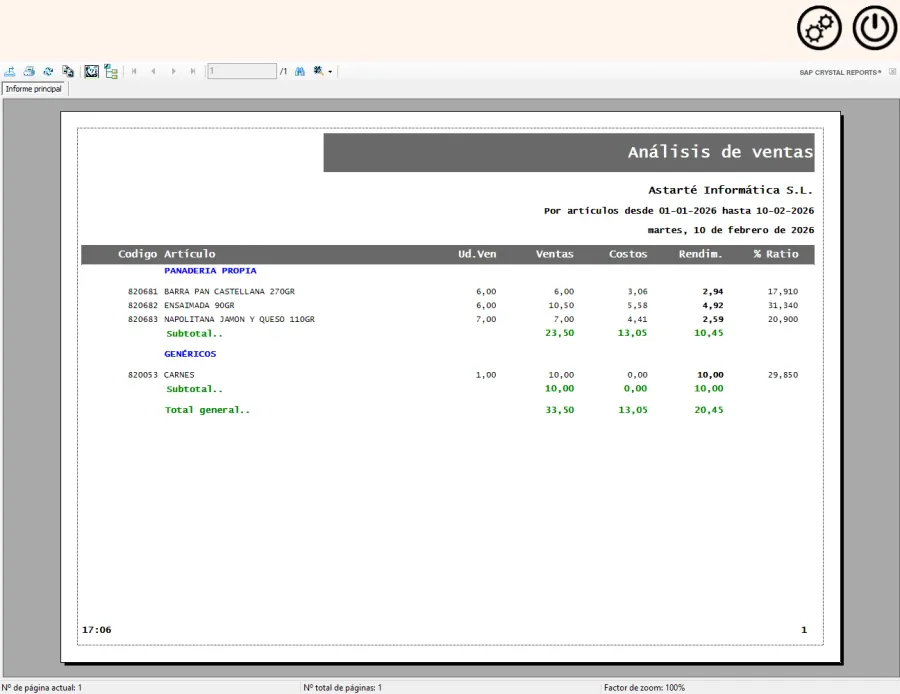Toggle the group tree icon
The image size is (900, 694).
(x=111, y=71)
